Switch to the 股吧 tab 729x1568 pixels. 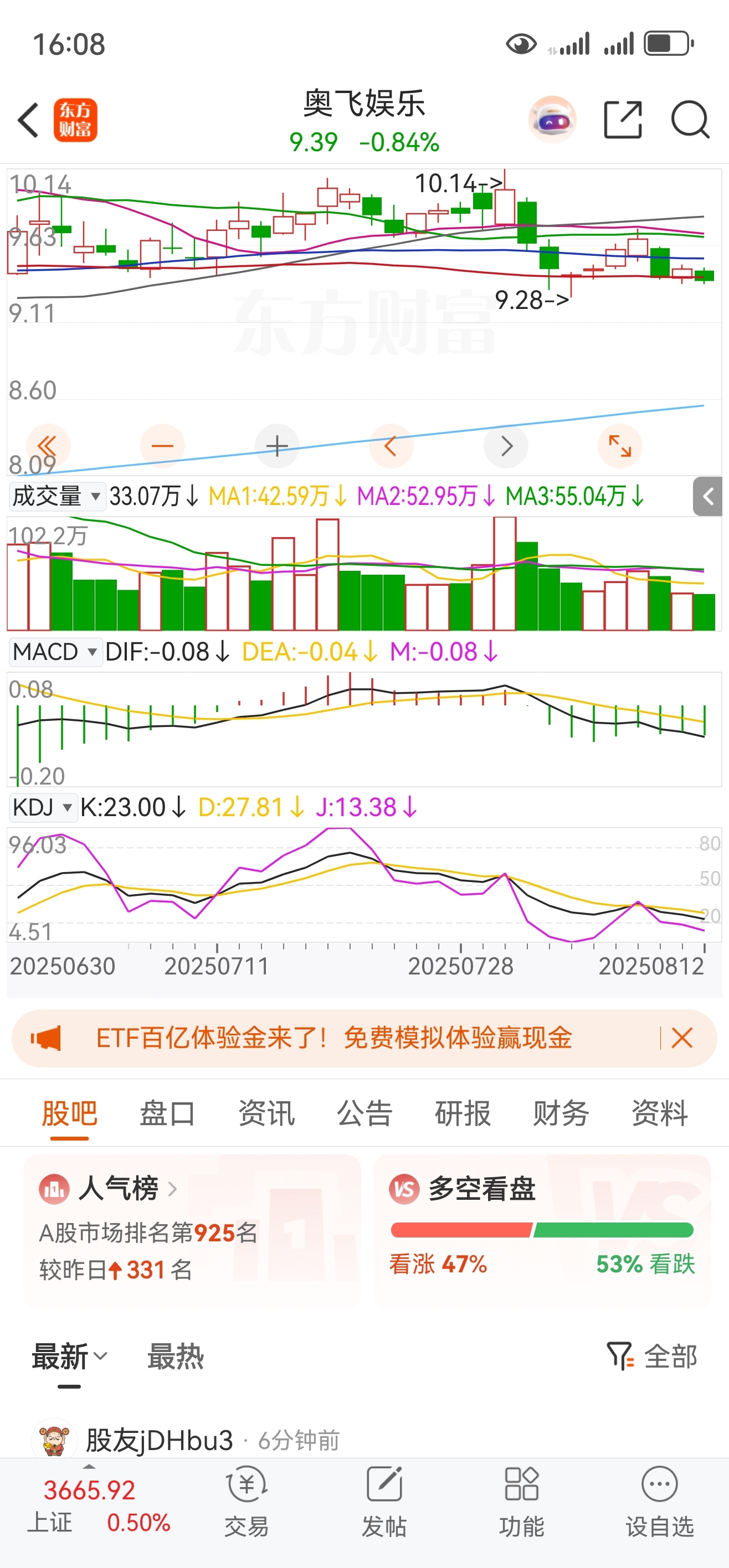coord(69,1113)
